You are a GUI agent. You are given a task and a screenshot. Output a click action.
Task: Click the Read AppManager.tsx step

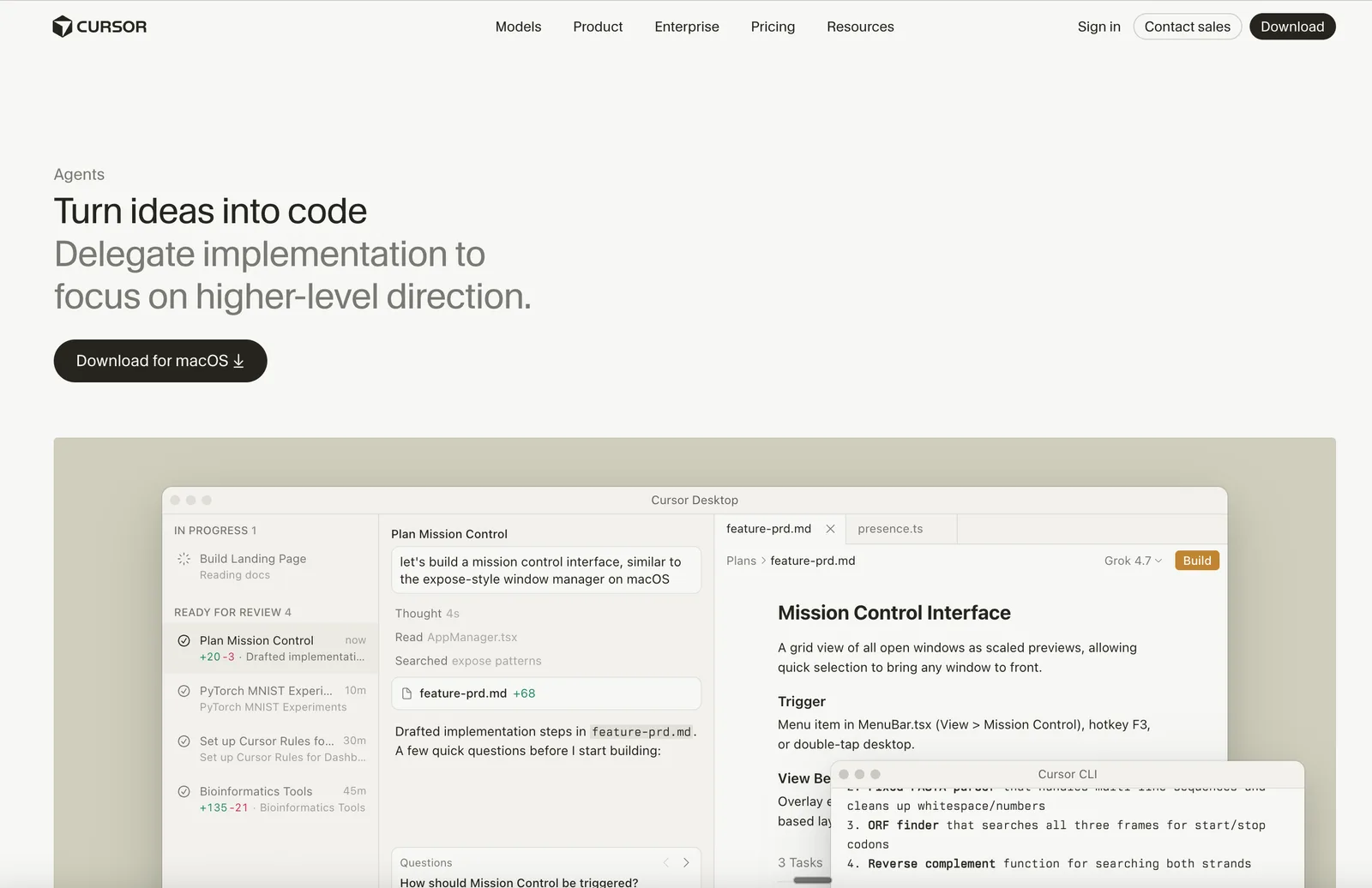pyautogui.click(x=456, y=638)
